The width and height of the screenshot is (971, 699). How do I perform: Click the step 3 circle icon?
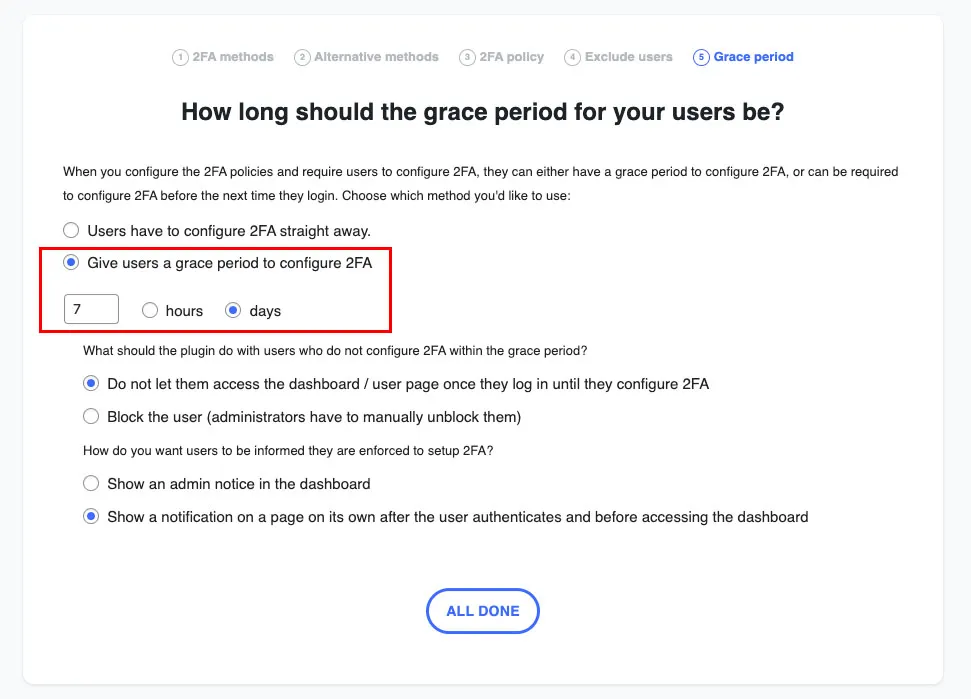(x=467, y=58)
